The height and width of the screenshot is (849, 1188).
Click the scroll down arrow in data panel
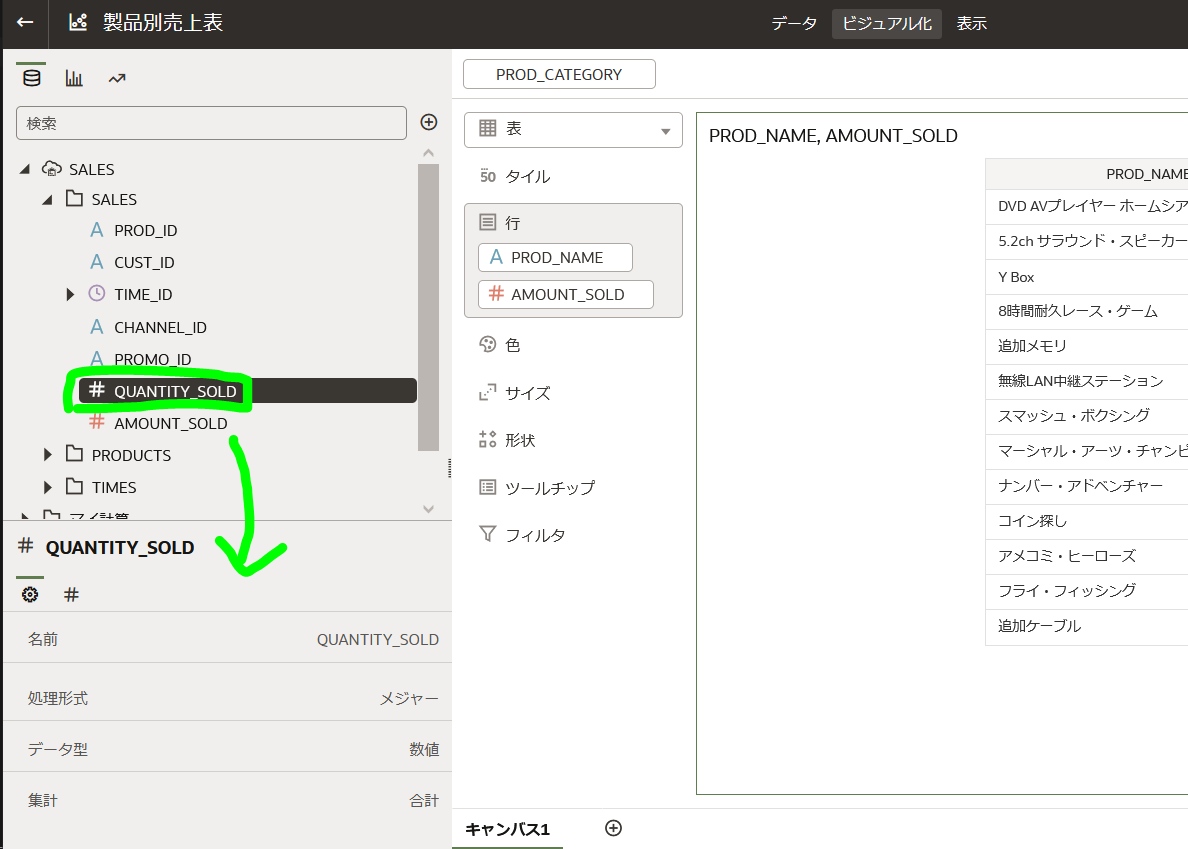[429, 509]
